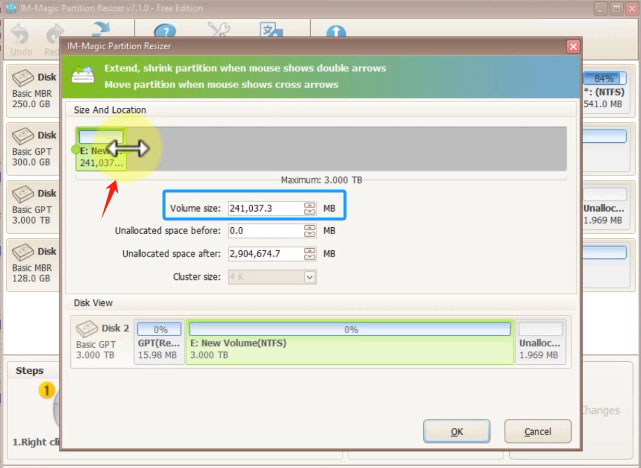Click the Steps panel heading

tap(29, 371)
